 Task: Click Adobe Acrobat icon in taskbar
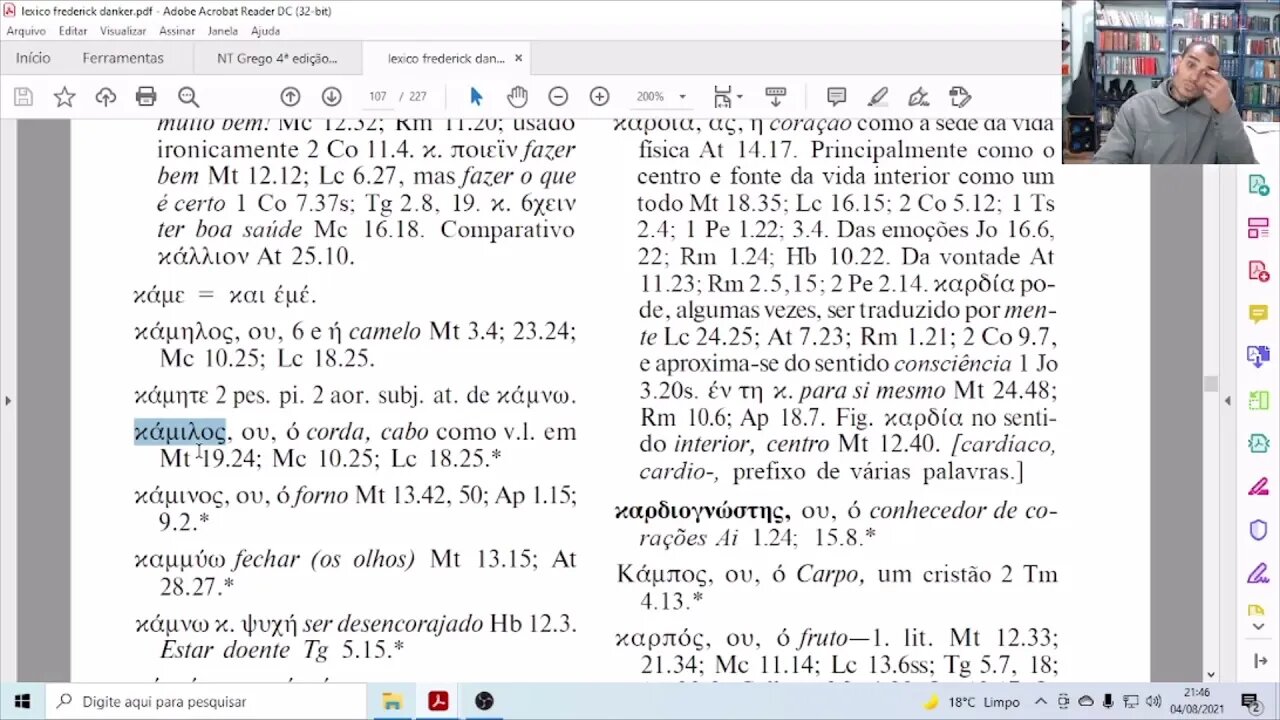point(437,701)
